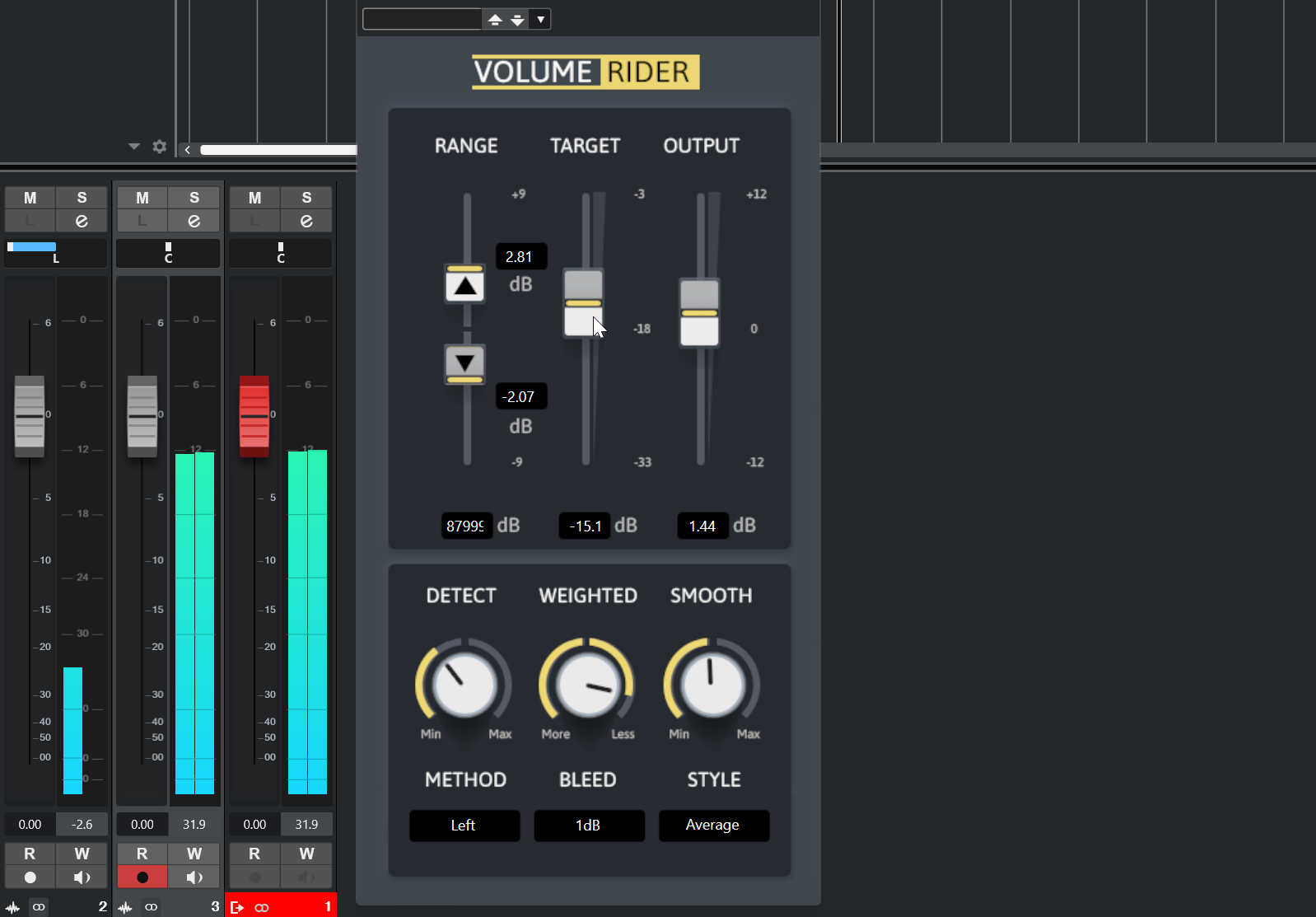Click the red fader on channel 1
1316x917 pixels.
point(254,416)
